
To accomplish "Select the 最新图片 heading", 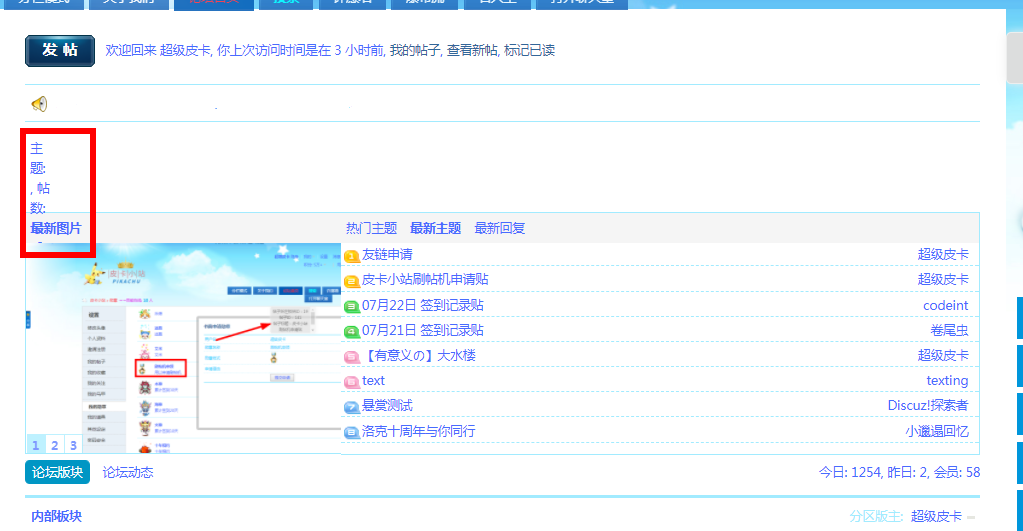I will 56,228.
